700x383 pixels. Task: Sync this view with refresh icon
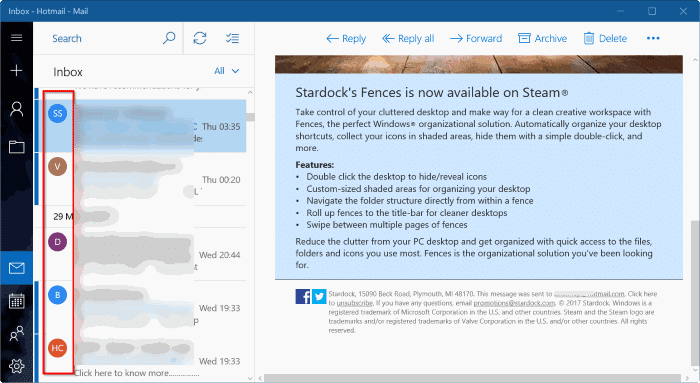click(200, 38)
